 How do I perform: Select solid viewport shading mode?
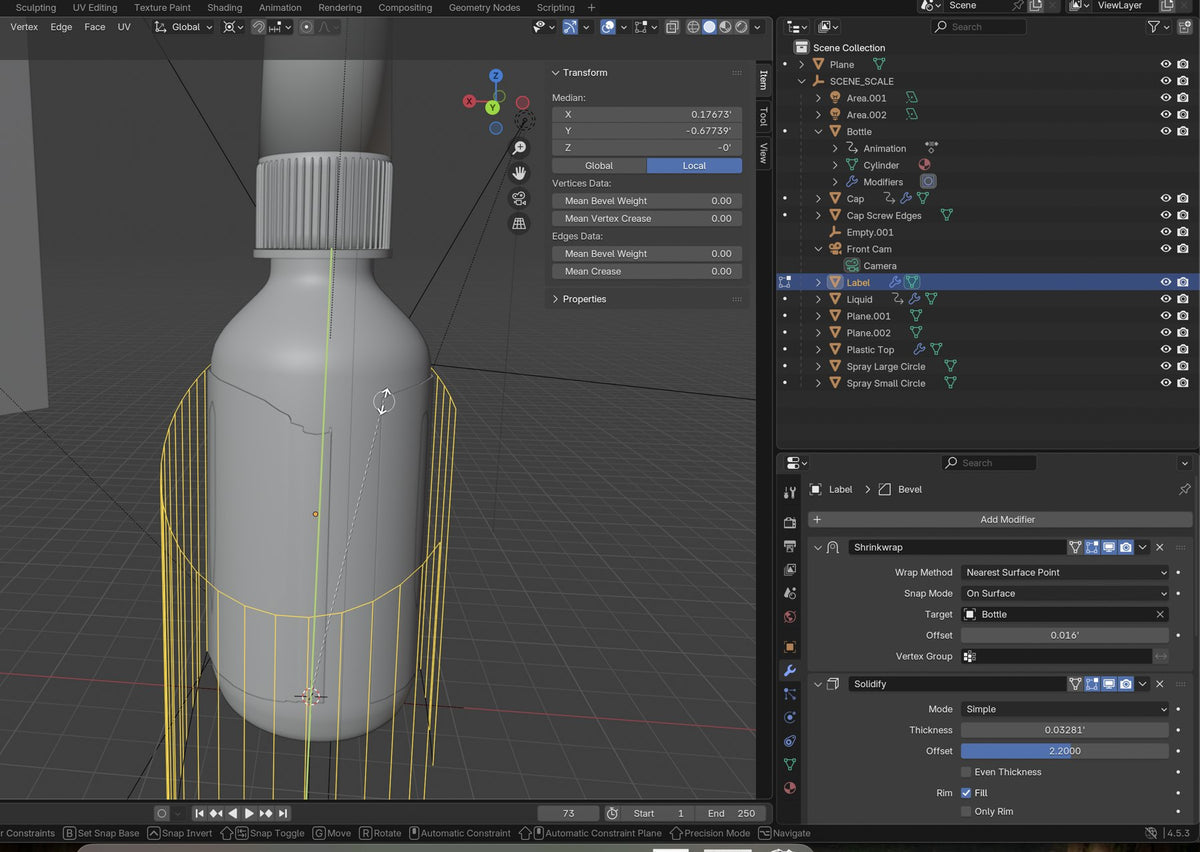tap(709, 27)
